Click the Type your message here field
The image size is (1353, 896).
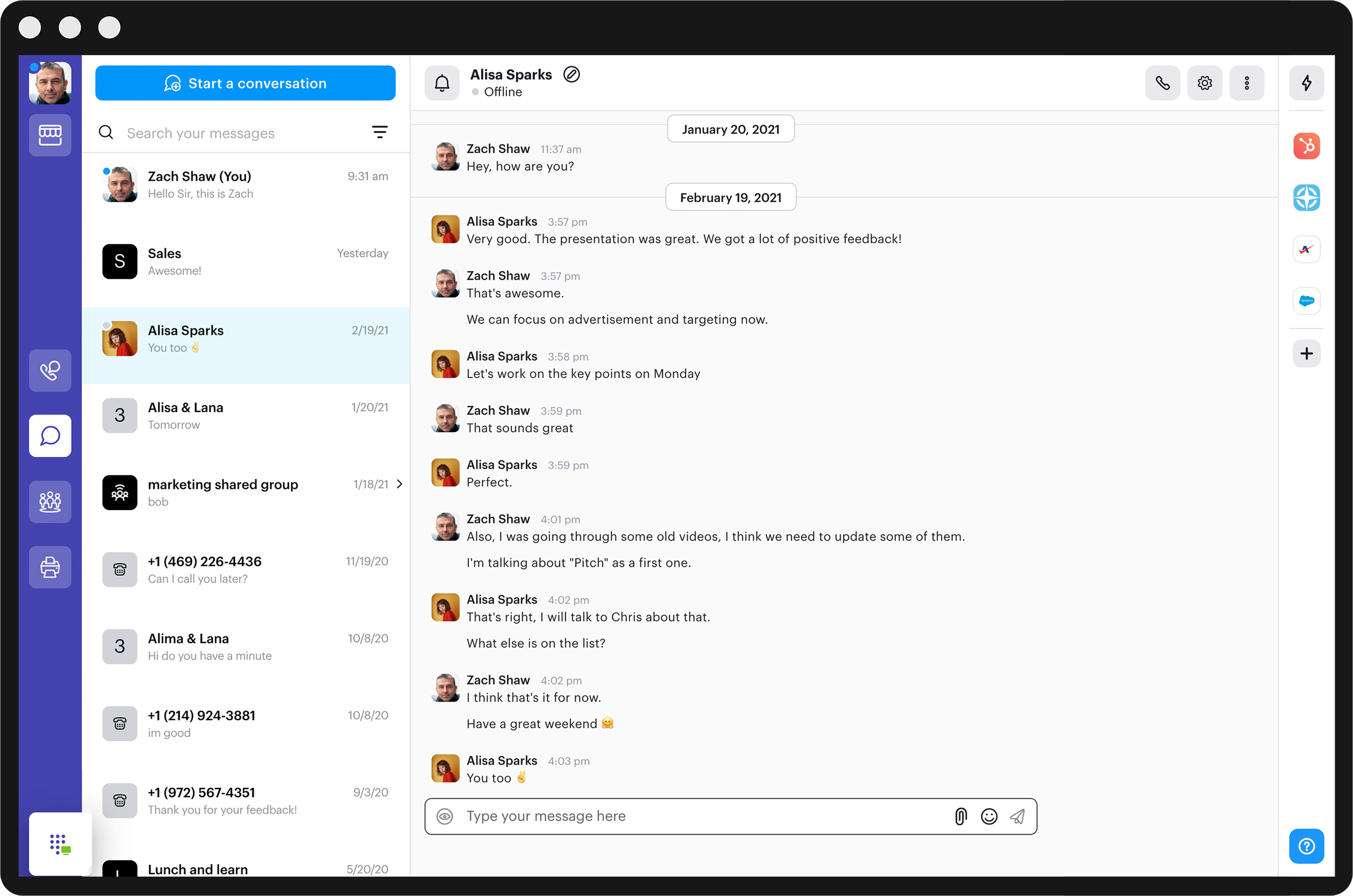click(731, 817)
